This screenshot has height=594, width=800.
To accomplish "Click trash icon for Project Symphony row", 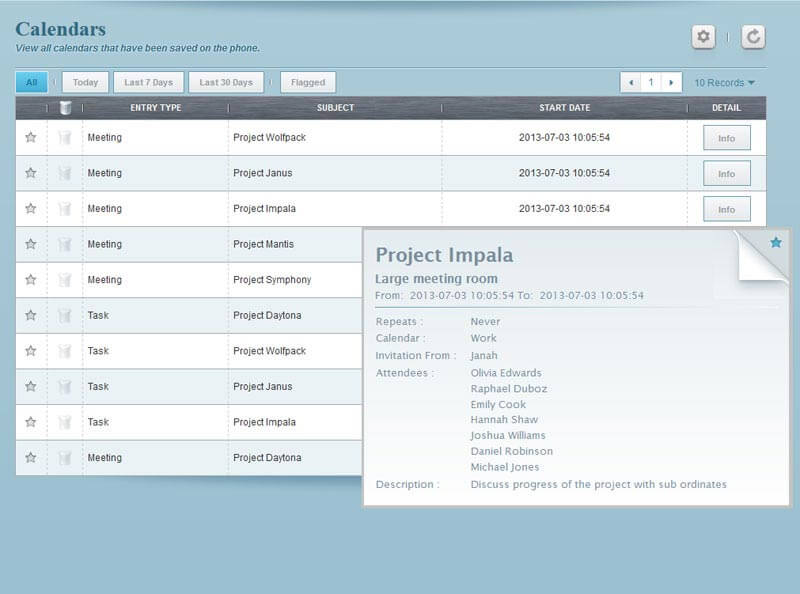I will click(x=65, y=280).
